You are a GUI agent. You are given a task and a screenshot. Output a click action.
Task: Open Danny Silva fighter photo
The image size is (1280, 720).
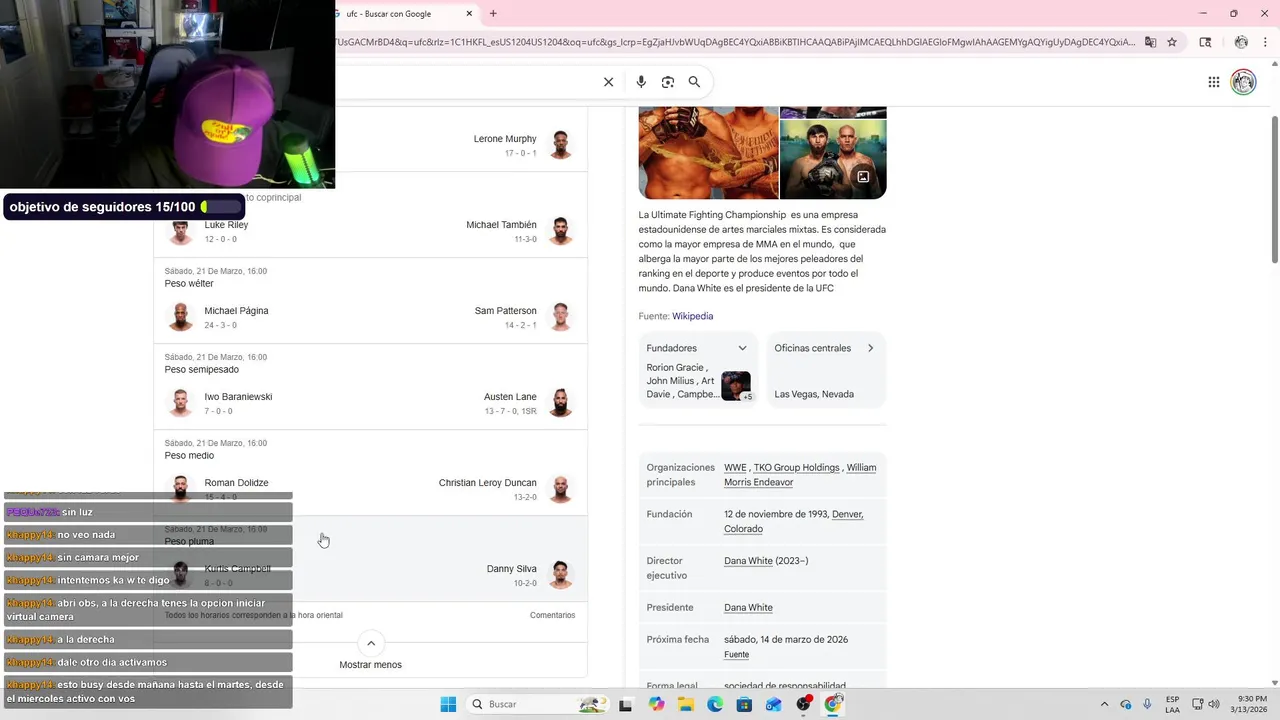coord(561,575)
